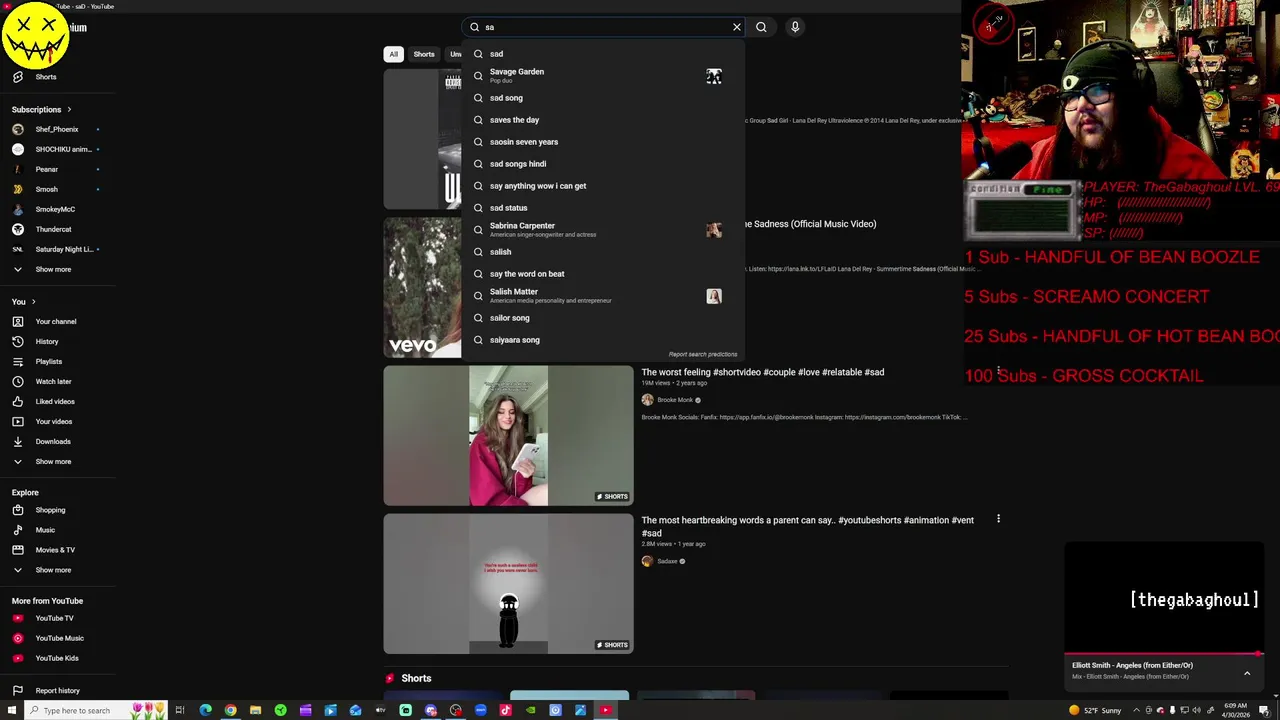Screen dimensions: 1280x720
Task: Open 'The worst feeling' Shorts thumbnail
Action: (508, 435)
